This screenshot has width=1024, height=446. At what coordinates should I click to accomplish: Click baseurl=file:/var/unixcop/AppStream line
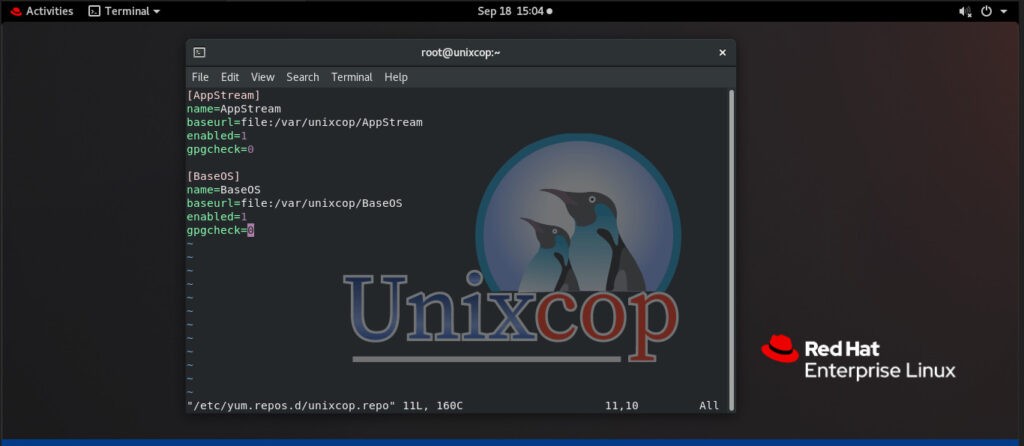coord(304,122)
